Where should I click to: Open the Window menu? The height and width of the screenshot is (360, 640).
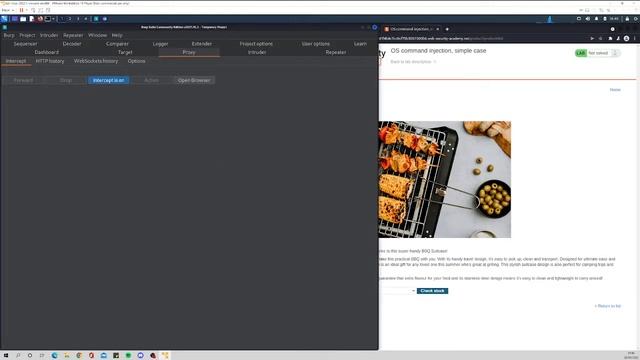pos(98,36)
